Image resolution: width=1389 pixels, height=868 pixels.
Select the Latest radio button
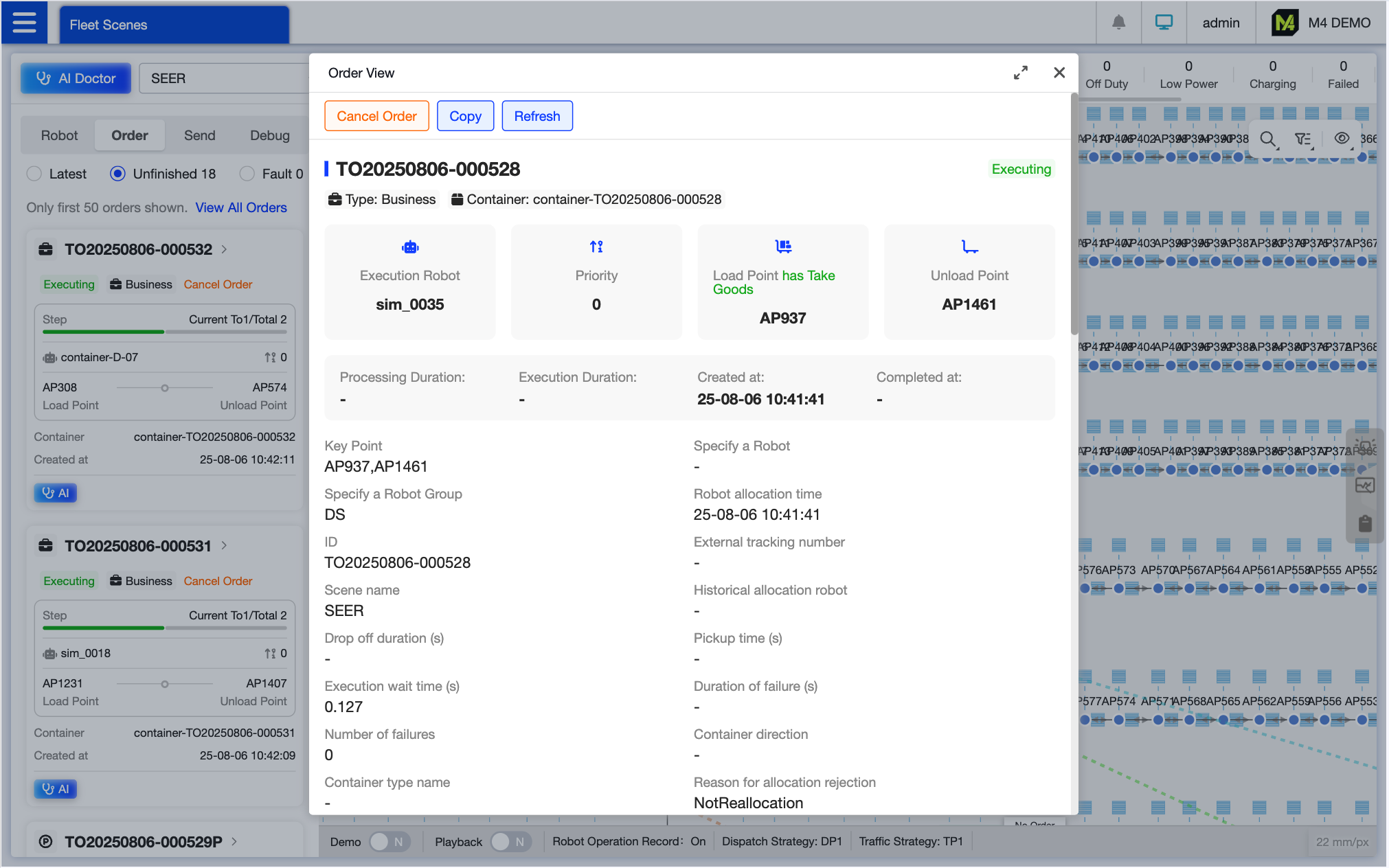(34, 174)
